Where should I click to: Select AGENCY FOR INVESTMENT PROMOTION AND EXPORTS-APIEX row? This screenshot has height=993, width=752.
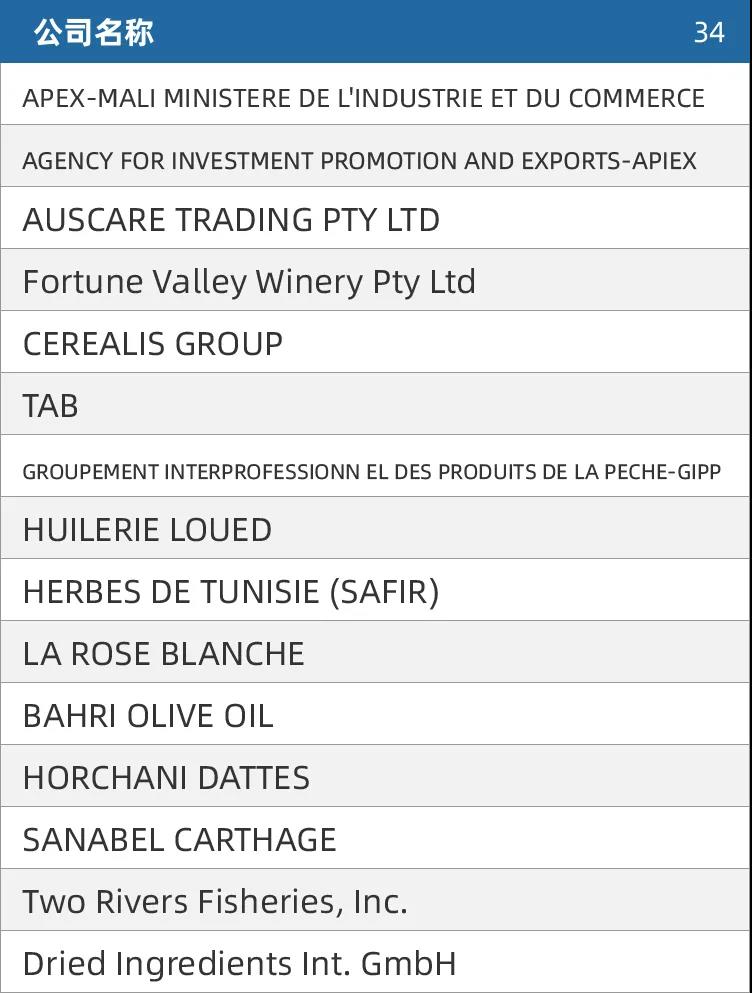click(376, 156)
